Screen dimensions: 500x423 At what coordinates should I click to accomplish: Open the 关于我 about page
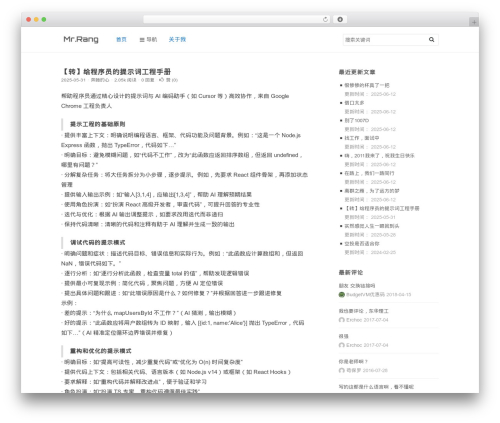tap(177, 40)
